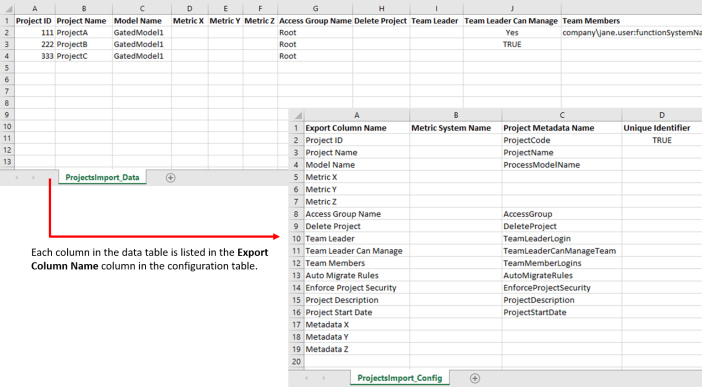Select all cells corner in config sheet
702x387 pixels.
pos(296,115)
